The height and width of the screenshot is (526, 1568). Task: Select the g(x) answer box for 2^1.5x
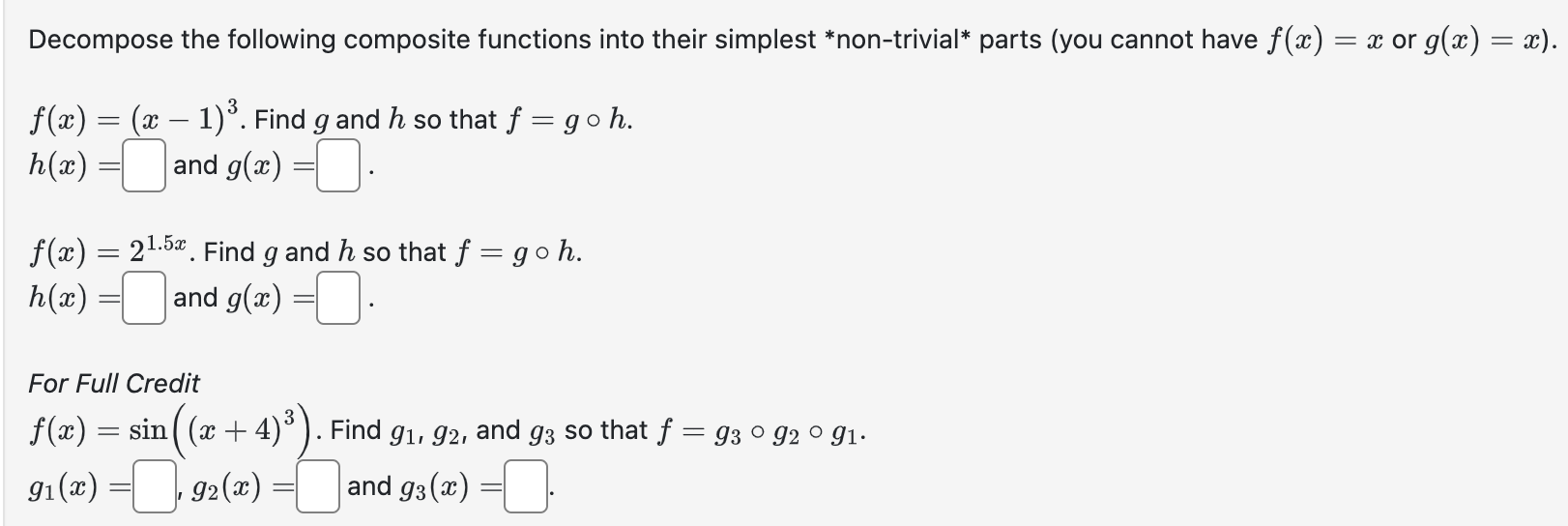pos(339,300)
